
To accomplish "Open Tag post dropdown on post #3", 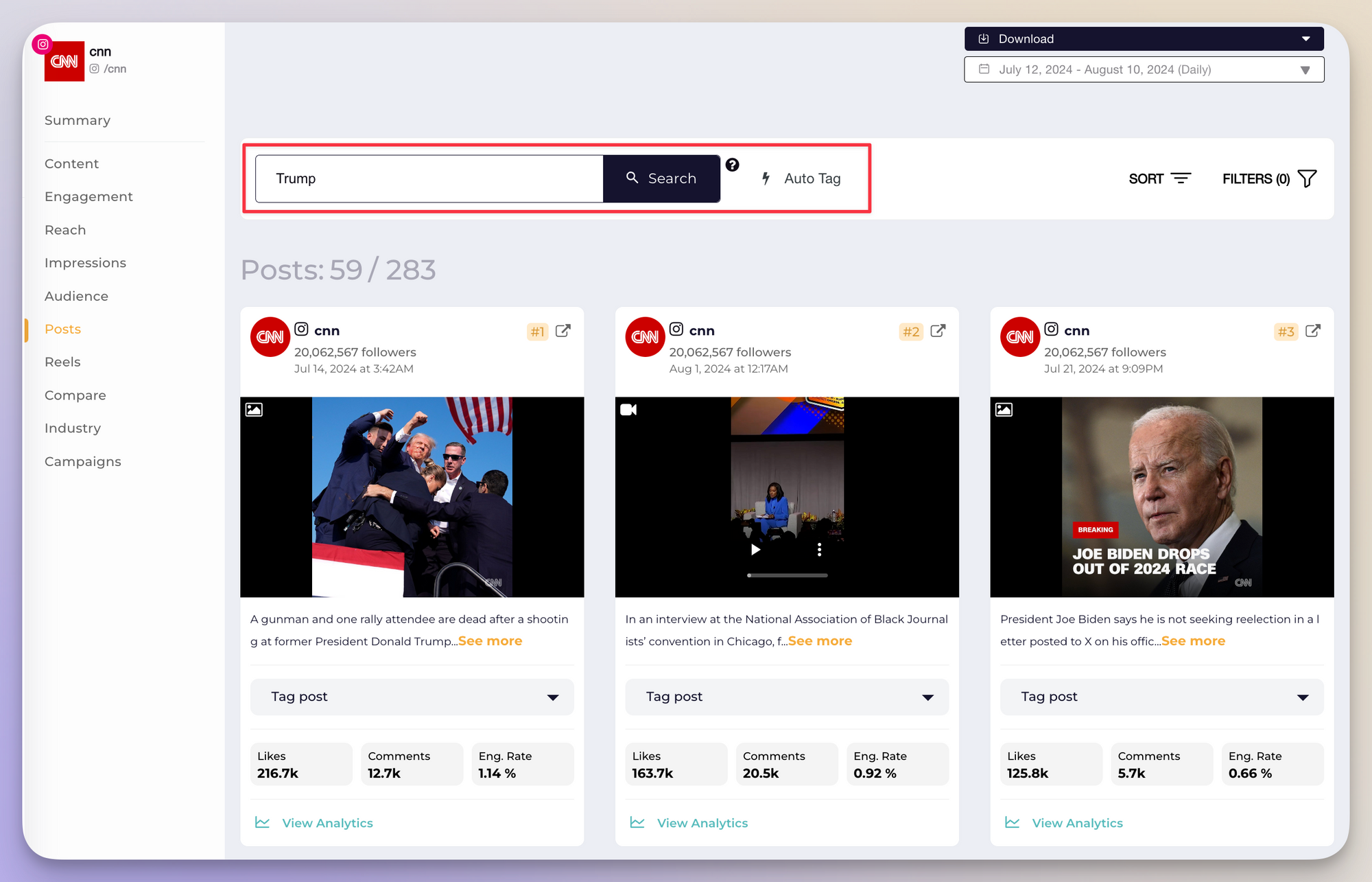I will (1161, 697).
